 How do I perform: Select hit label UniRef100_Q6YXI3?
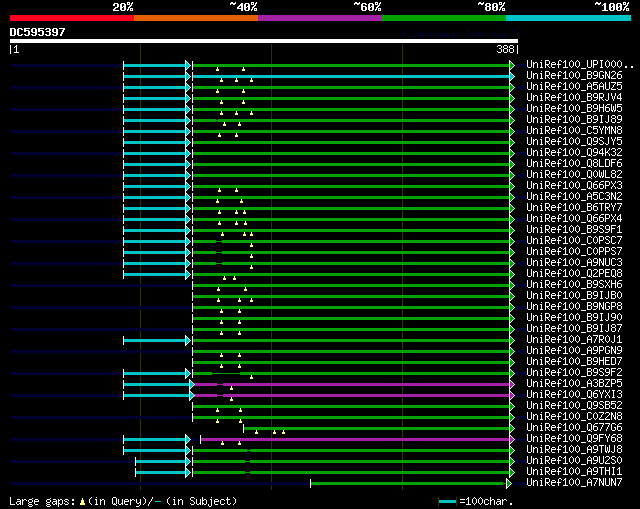[x=574, y=395]
